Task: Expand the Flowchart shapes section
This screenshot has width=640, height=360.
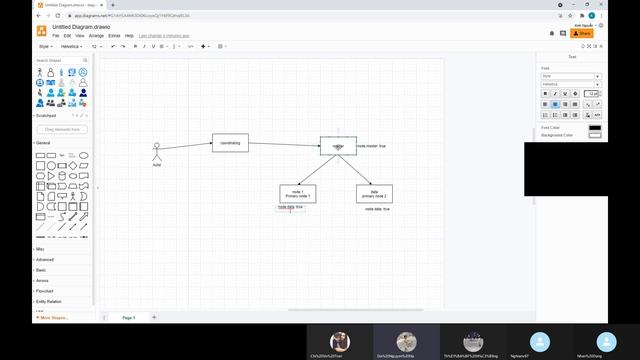Action: tap(44, 291)
